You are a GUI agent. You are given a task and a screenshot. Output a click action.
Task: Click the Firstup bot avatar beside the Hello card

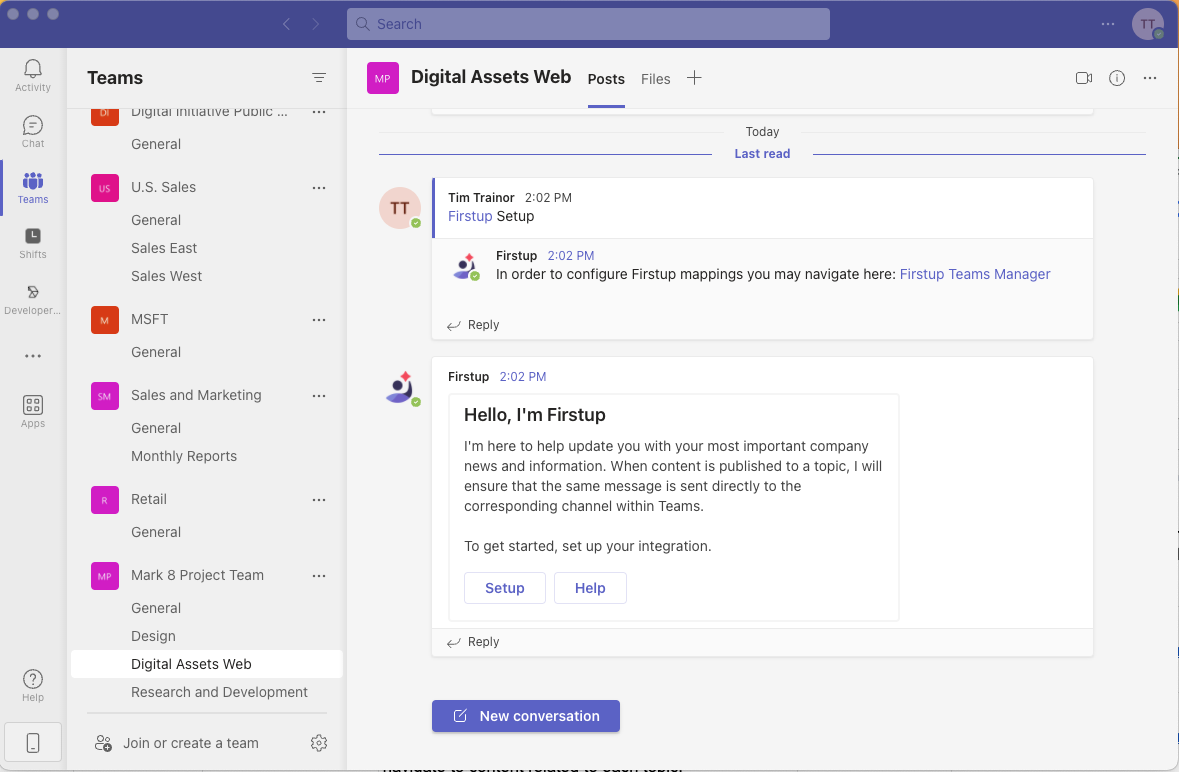pos(401,387)
